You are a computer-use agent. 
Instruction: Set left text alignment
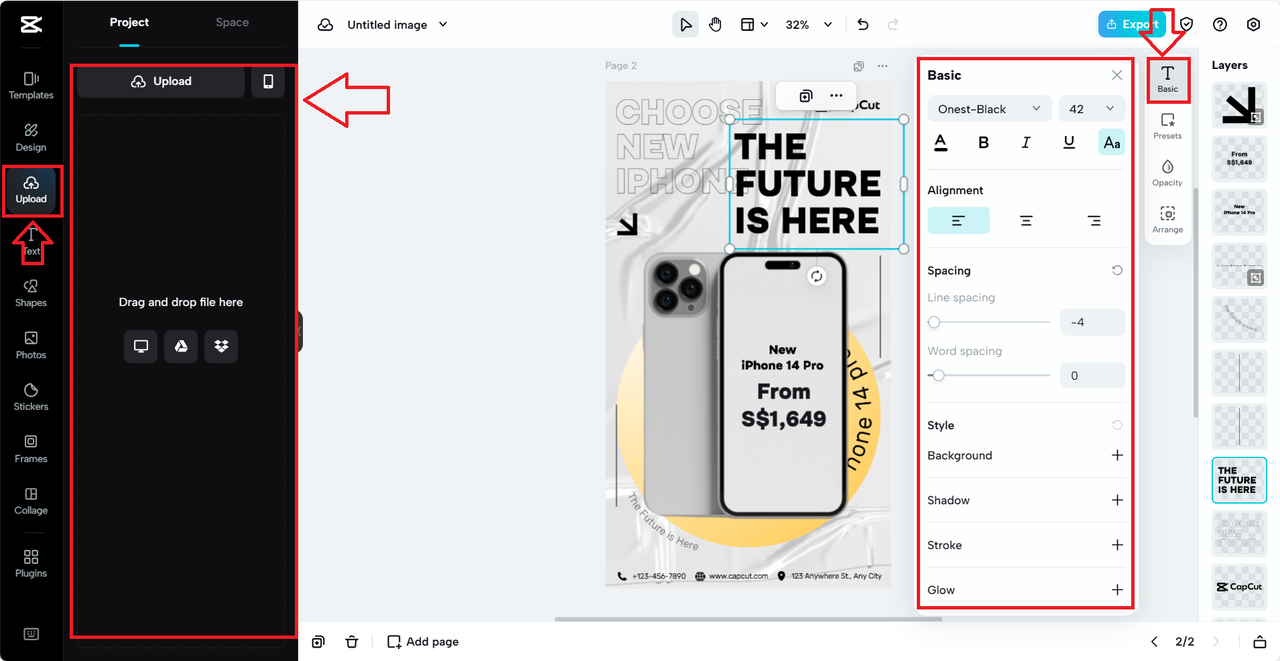pos(958,221)
